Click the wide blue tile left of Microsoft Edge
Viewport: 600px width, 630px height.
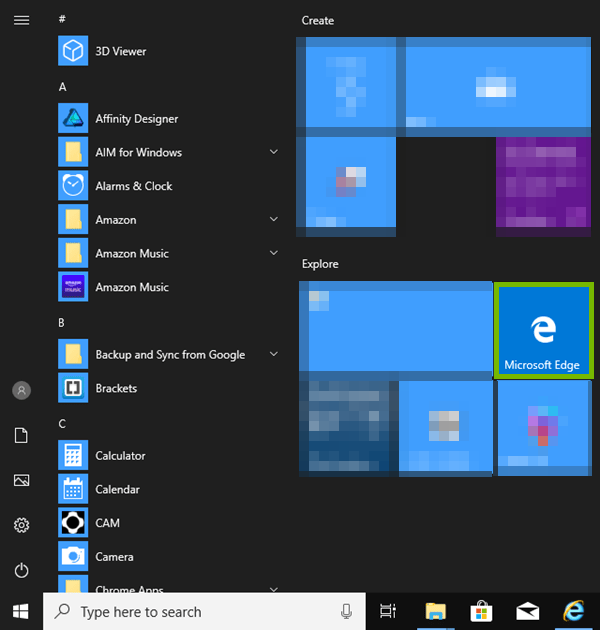(x=395, y=331)
